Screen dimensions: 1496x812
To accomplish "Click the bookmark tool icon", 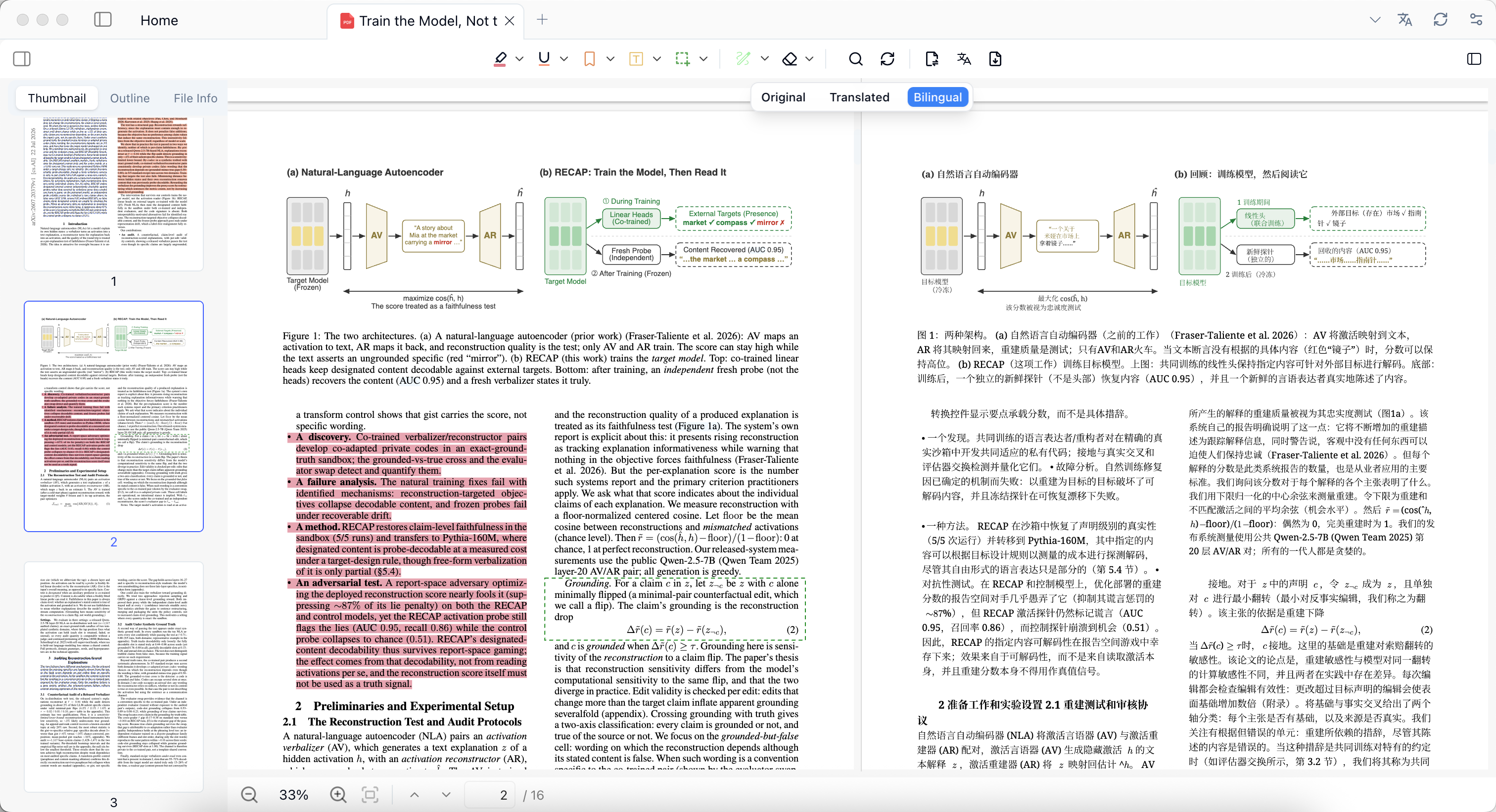I will point(590,59).
